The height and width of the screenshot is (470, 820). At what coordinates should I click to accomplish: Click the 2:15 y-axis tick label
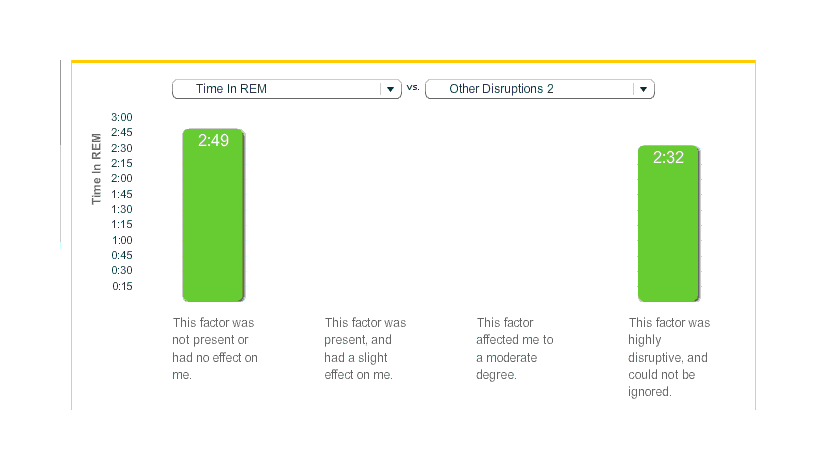tap(122, 163)
